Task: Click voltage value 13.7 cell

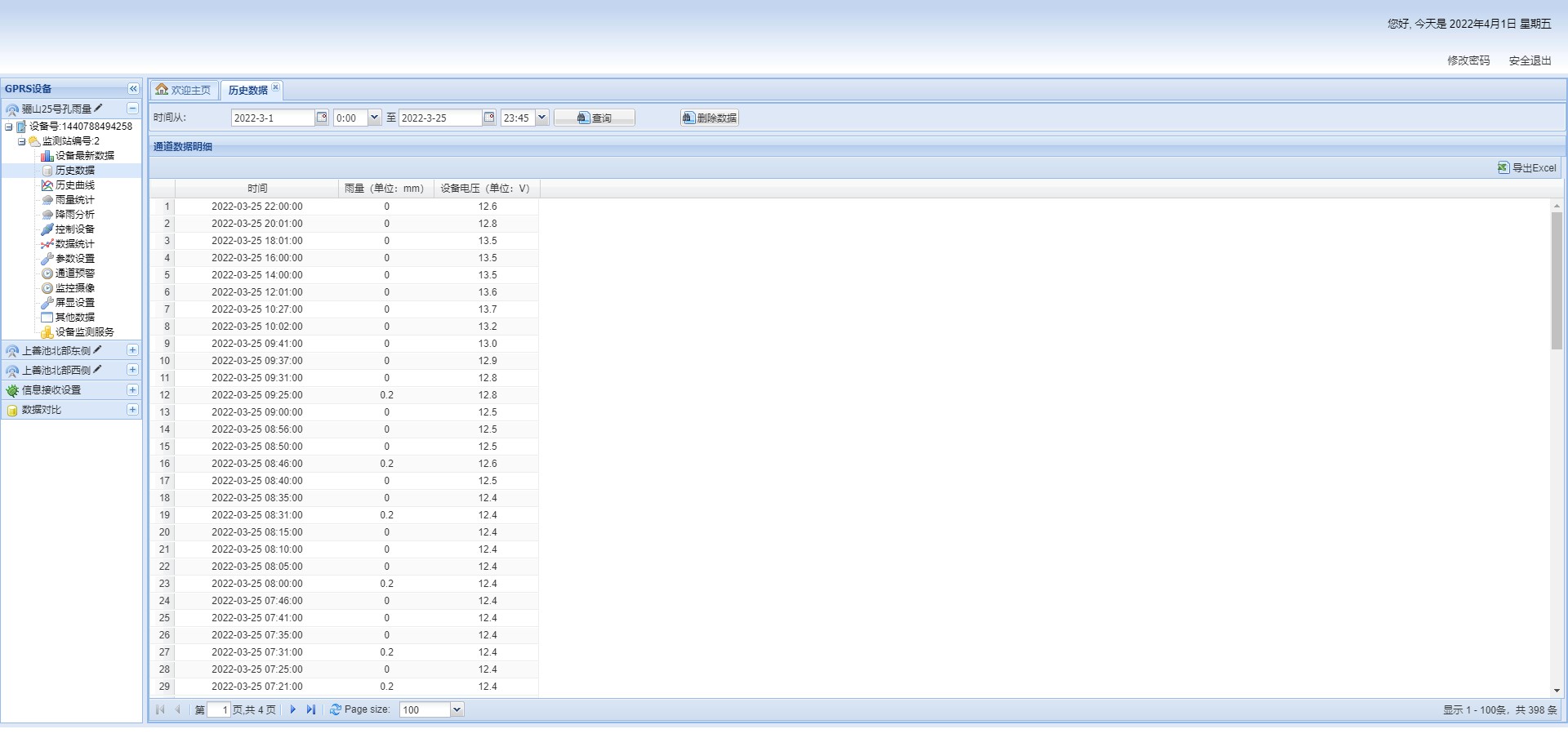Action: pyautogui.click(x=488, y=309)
